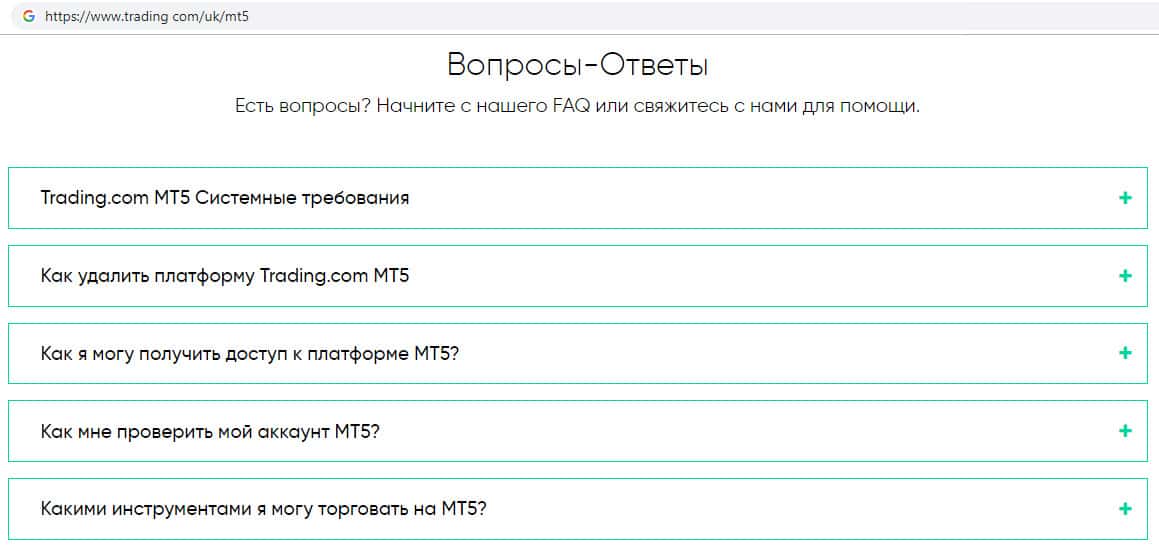Click the 'Вопросы-Ответы' heading

[x=578, y=66]
